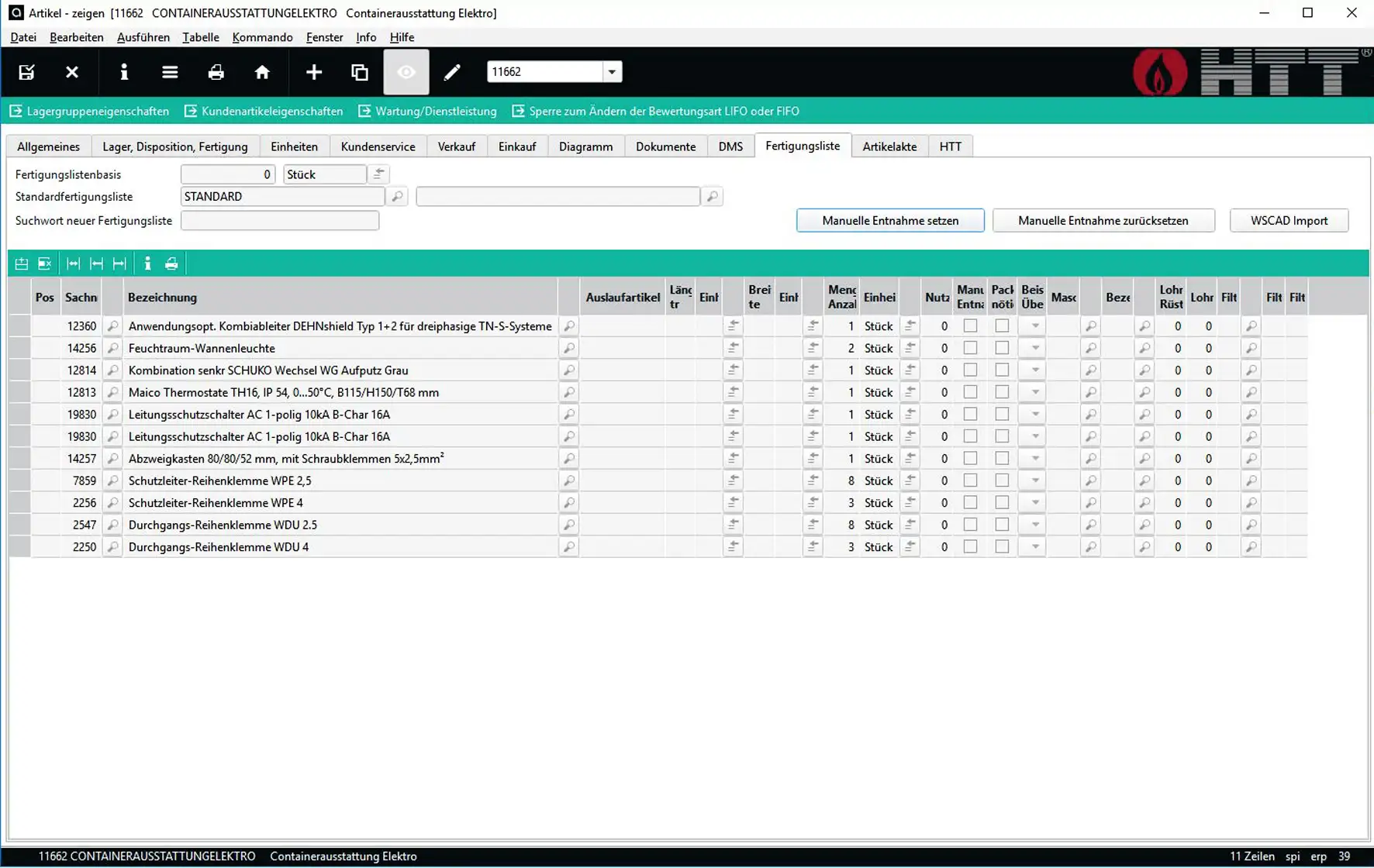Screen dimensions: 1374x868
Task: Sort by the Bezeichnung column header
Action: point(340,298)
